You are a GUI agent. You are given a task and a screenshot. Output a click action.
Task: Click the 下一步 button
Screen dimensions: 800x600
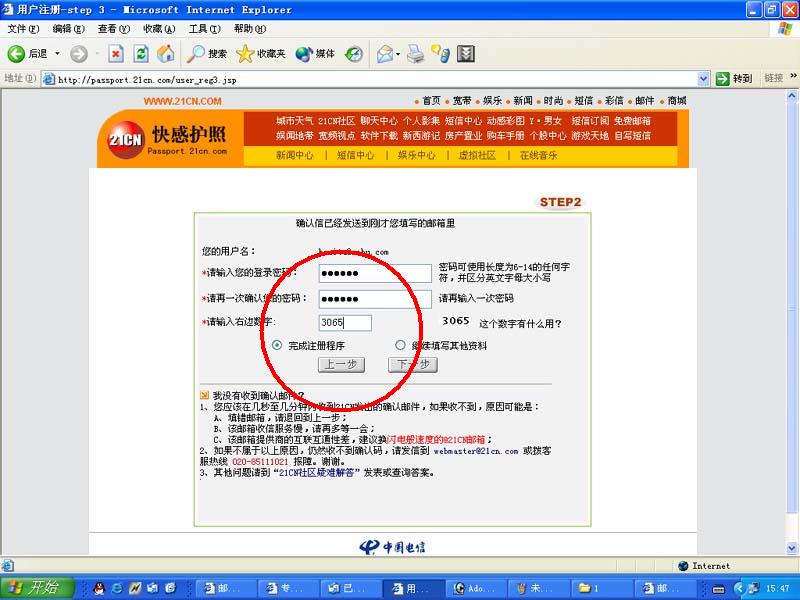click(413, 364)
